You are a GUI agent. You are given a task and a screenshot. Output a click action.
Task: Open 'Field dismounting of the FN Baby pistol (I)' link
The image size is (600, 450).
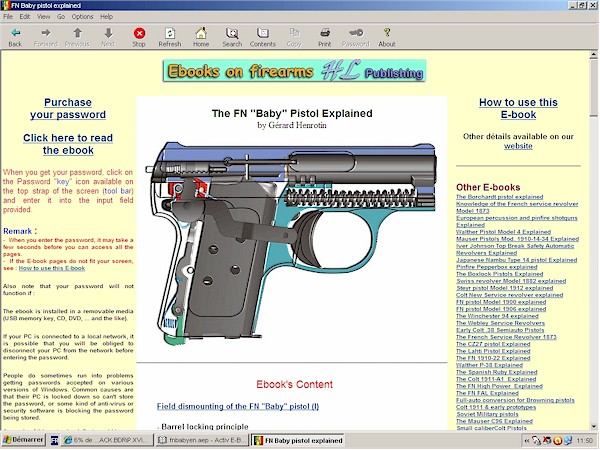[238, 406]
